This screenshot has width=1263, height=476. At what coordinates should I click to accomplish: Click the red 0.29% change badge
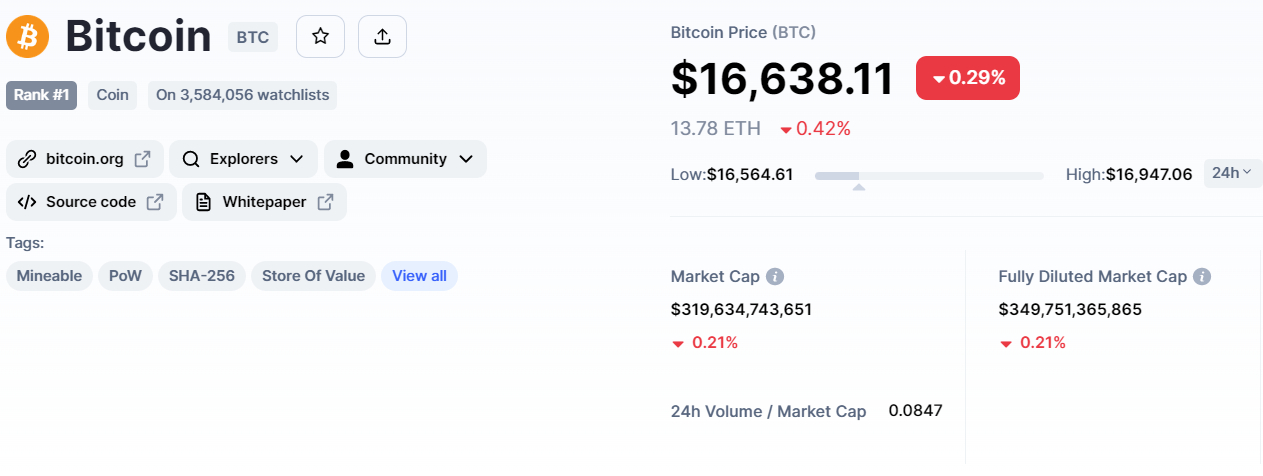click(967, 78)
